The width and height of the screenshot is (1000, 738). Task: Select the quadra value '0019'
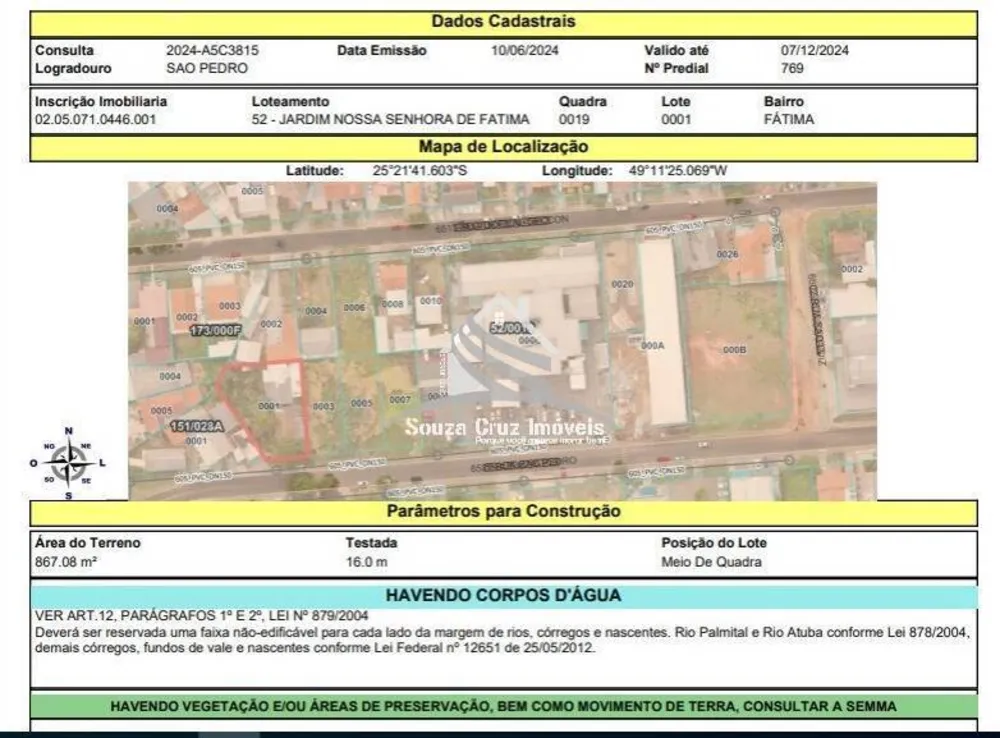574,119
